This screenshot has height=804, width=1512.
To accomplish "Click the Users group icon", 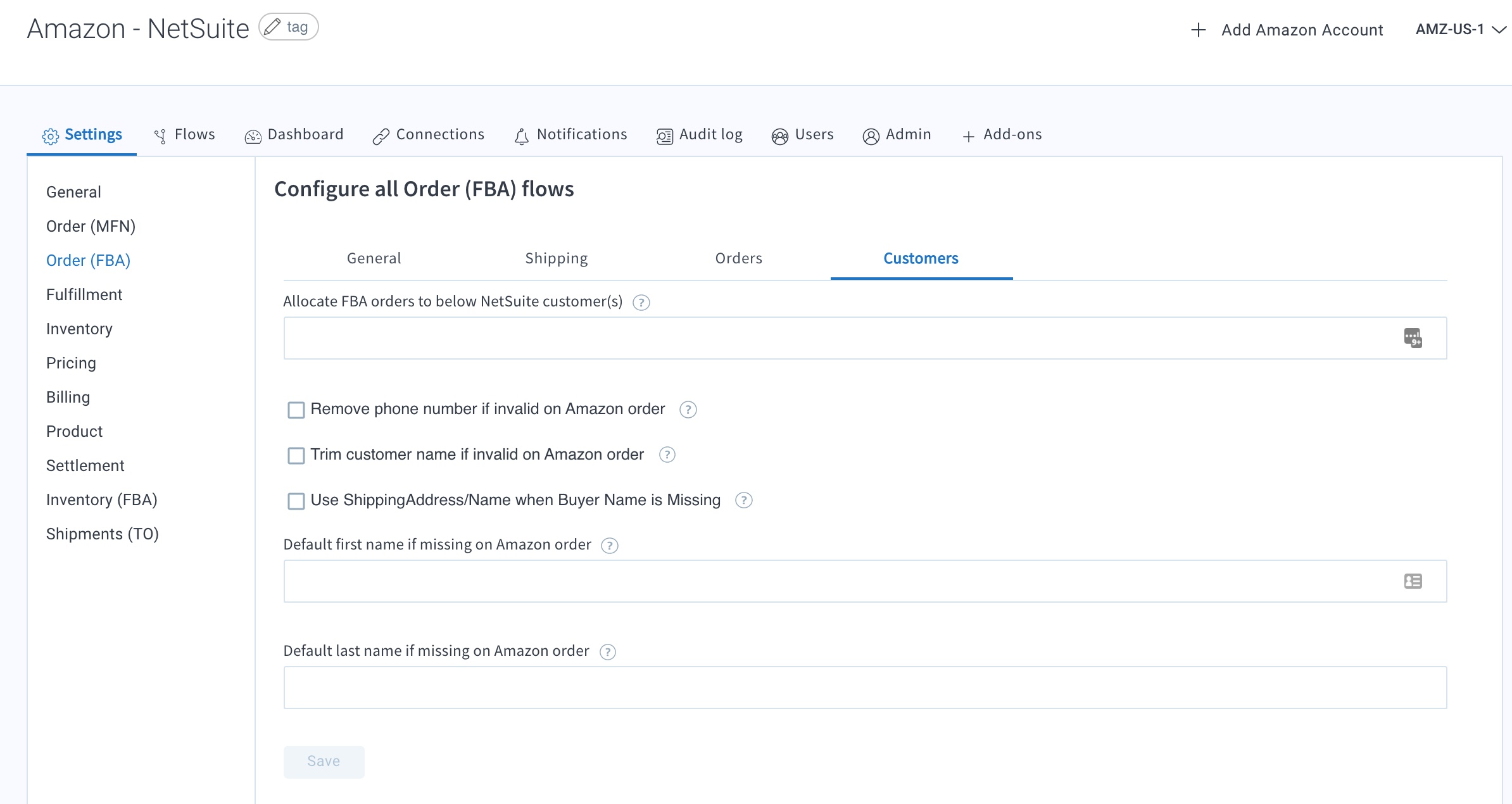I will coord(779,136).
